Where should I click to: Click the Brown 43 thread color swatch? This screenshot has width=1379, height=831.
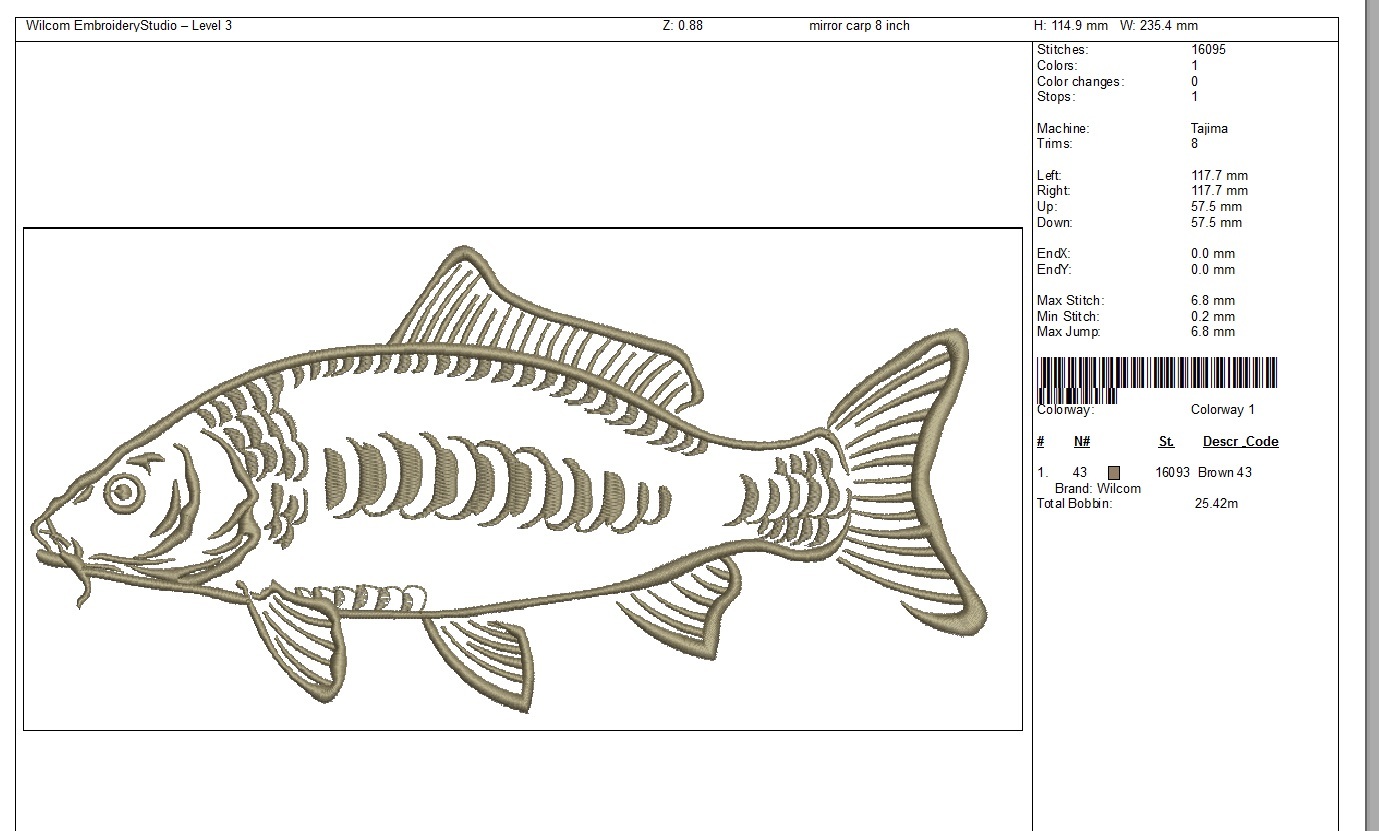coord(1114,473)
